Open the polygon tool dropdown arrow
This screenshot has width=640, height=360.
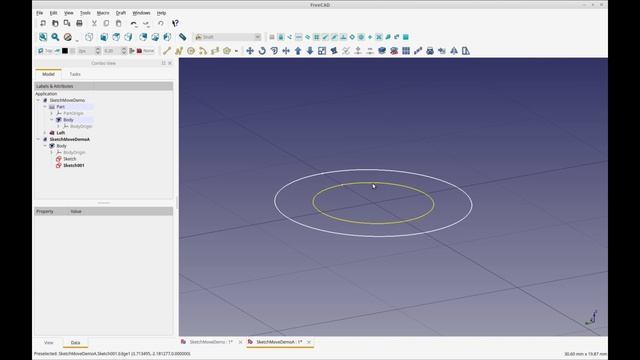click(236, 51)
